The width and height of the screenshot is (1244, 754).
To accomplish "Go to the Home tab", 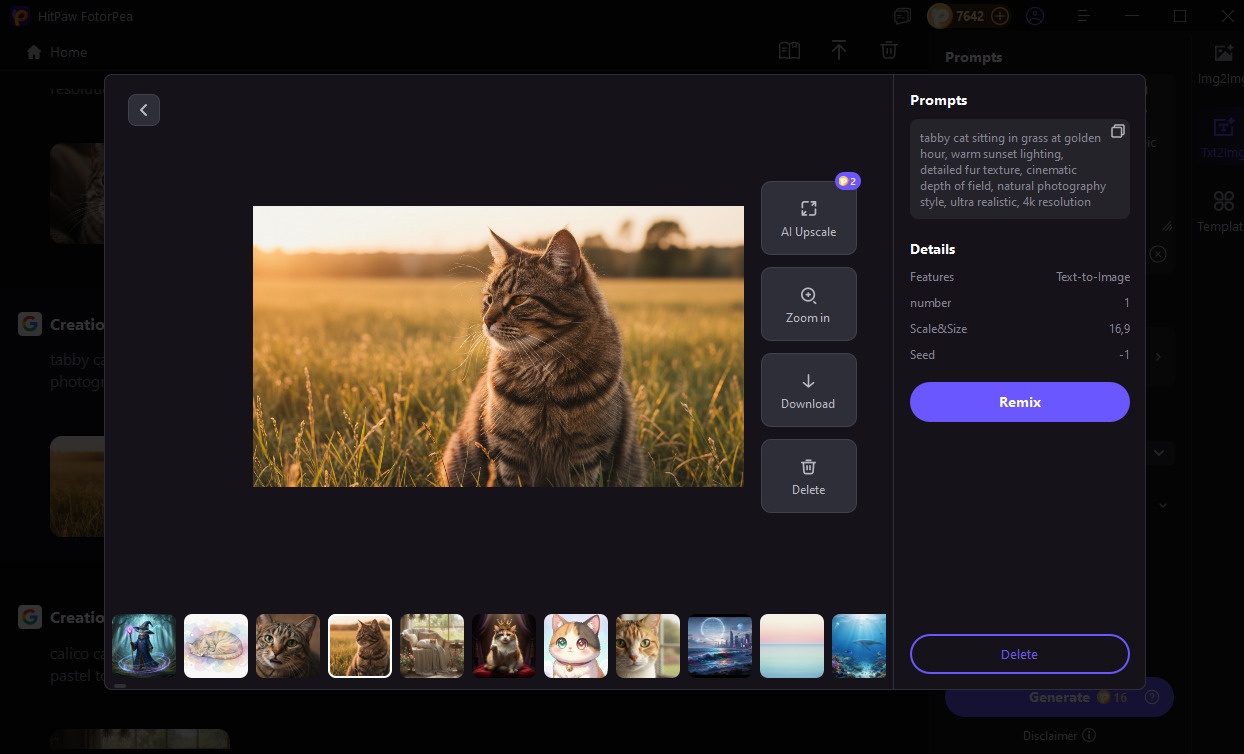I will coord(55,51).
